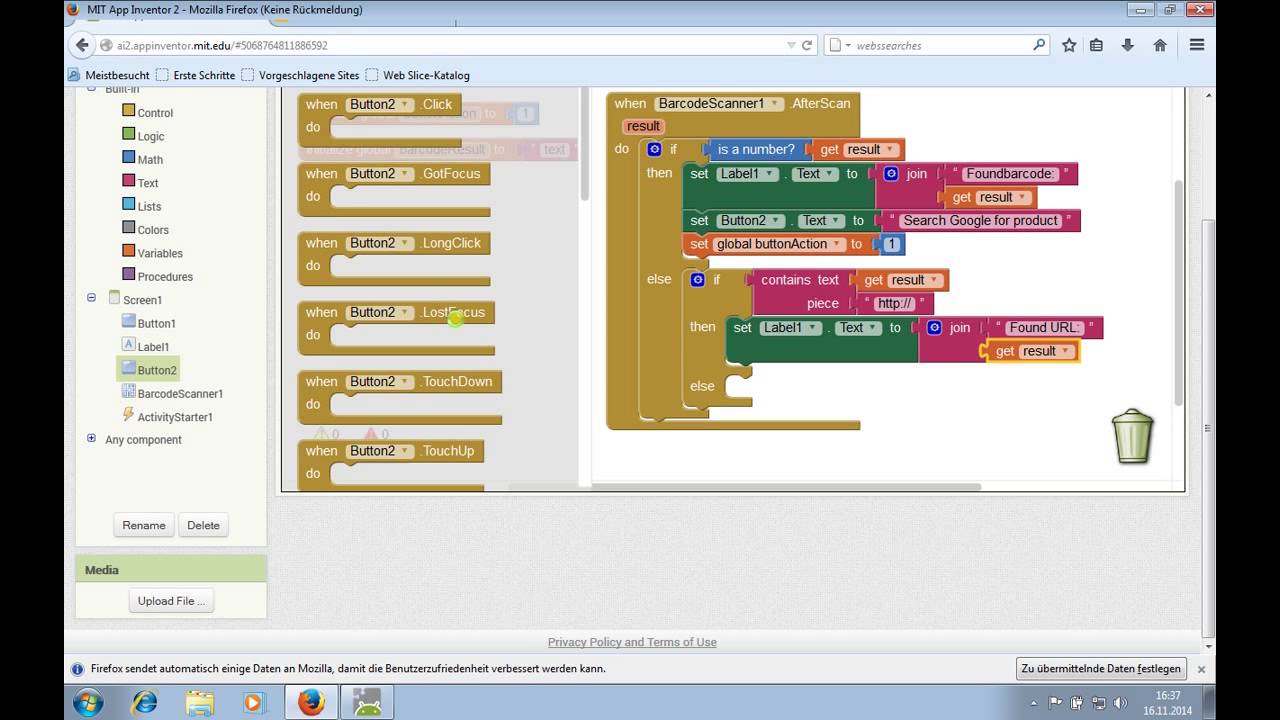Open Privacy Policy and Terms of Use

pyautogui.click(x=632, y=642)
